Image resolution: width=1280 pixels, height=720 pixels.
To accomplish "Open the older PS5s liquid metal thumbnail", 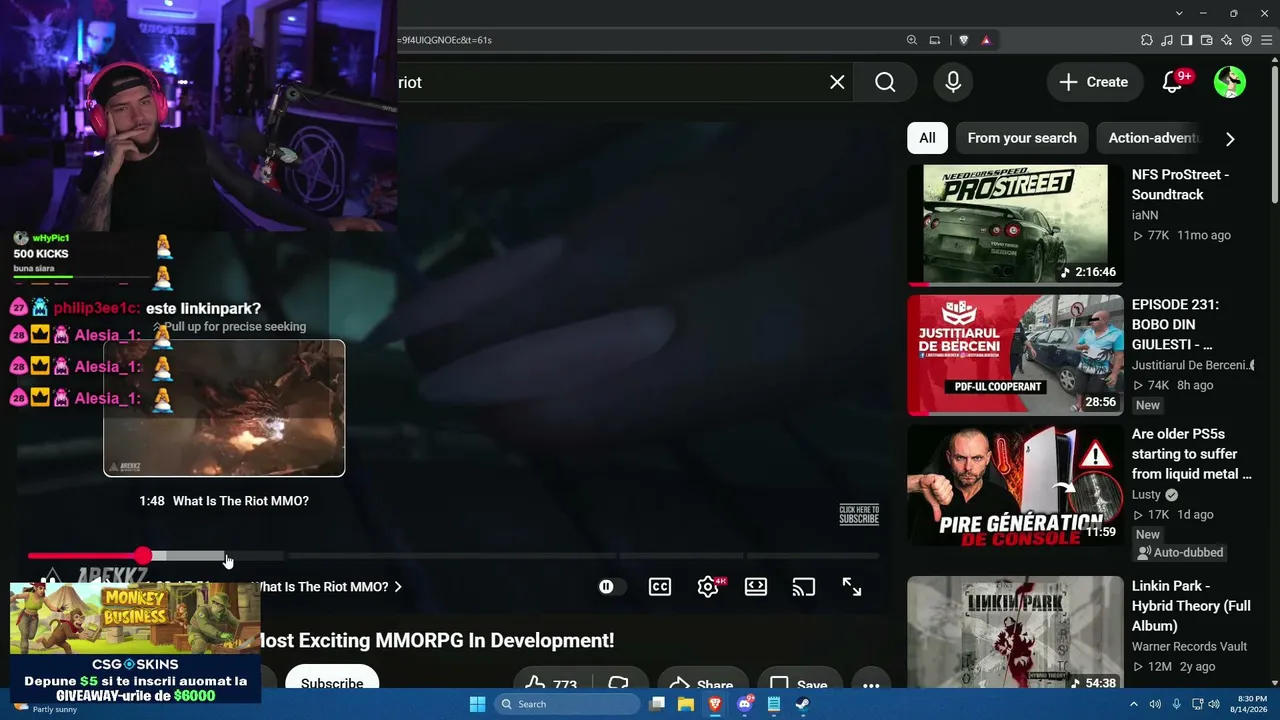I will point(1013,485).
